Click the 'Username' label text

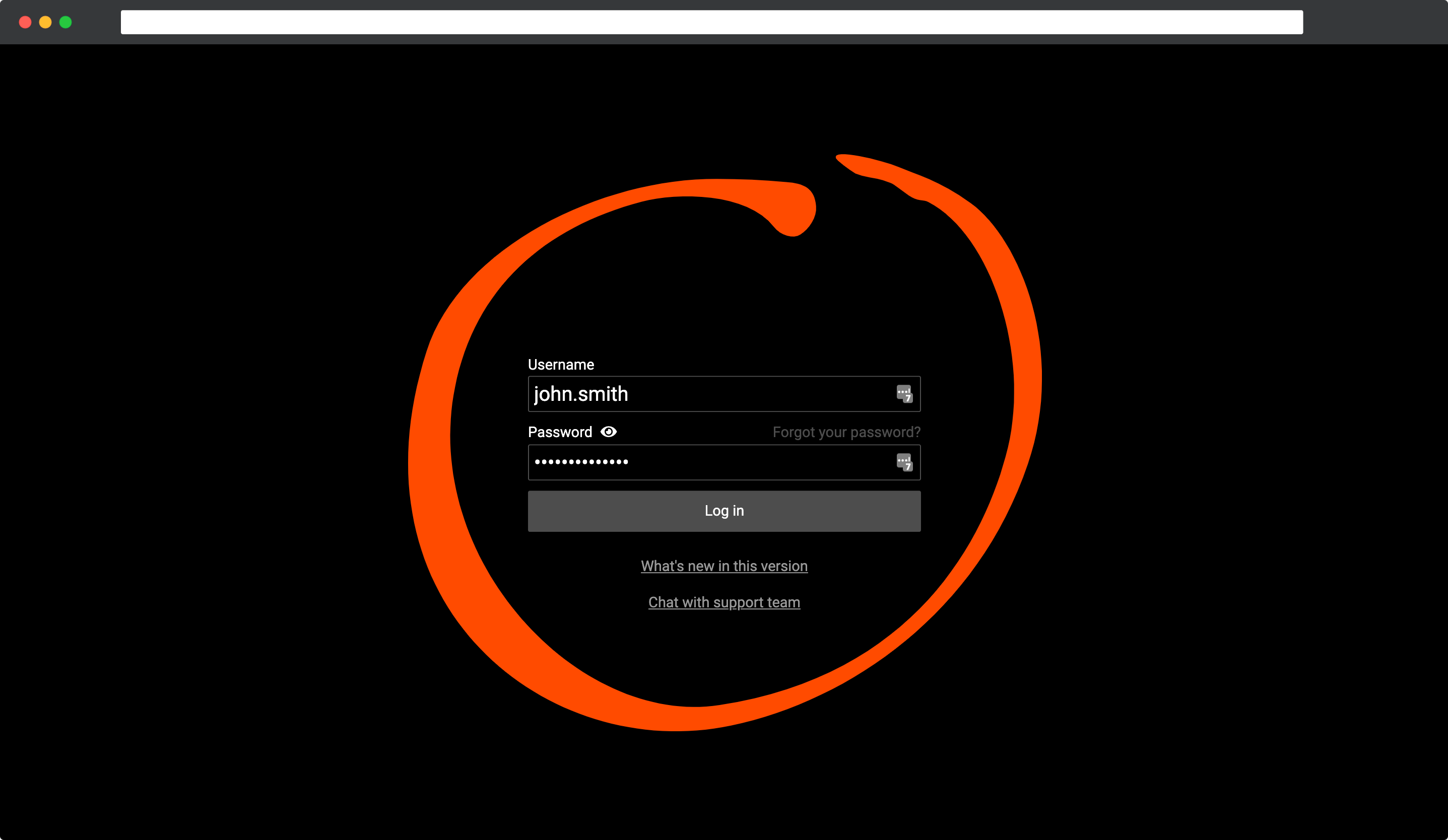click(x=561, y=365)
